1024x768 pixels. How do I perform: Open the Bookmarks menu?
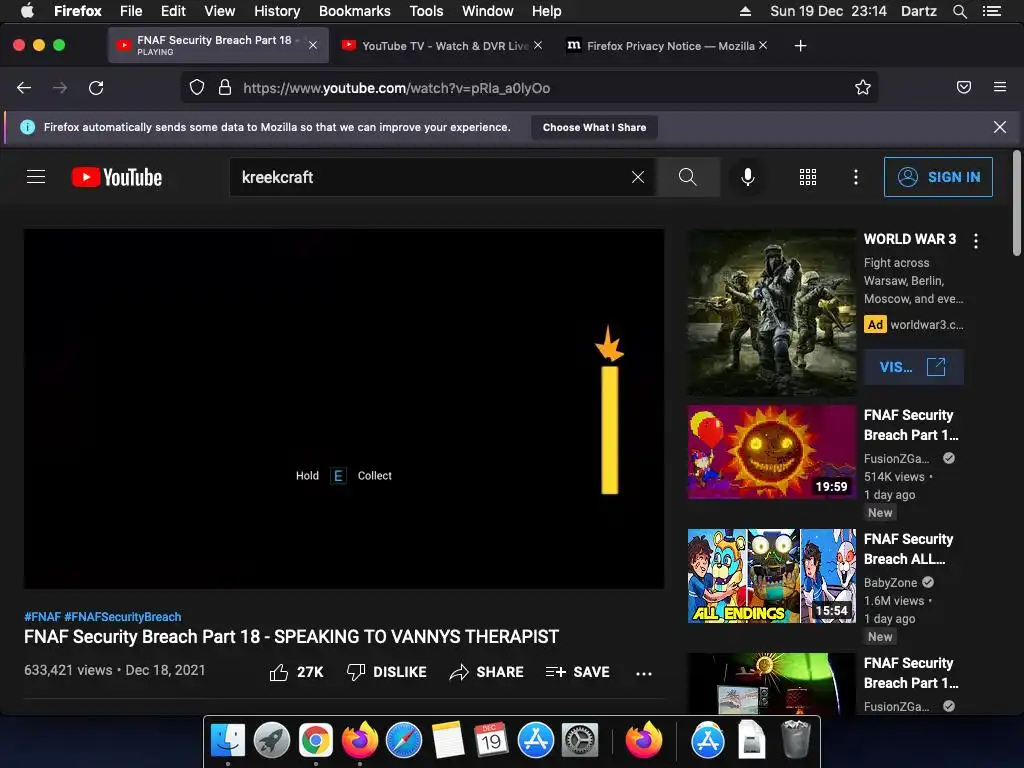[355, 11]
